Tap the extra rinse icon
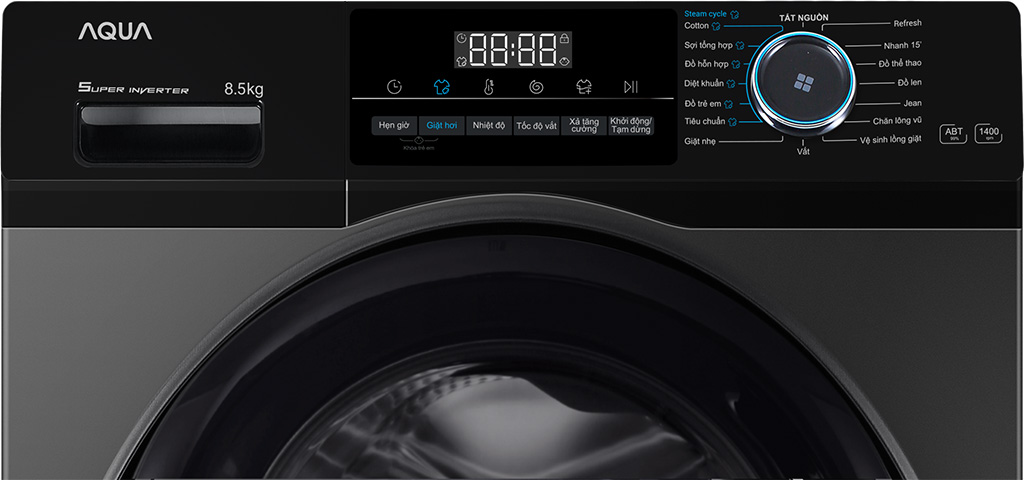 click(x=583, y=87)
